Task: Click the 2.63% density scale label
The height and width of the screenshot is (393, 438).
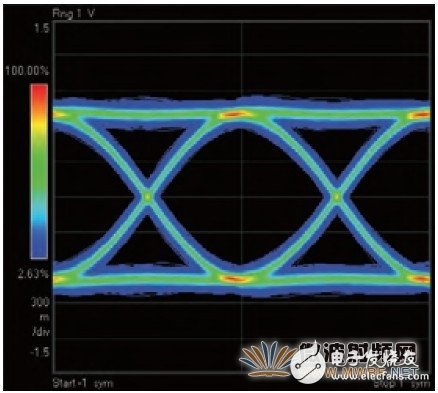Action: pos(33,274)
